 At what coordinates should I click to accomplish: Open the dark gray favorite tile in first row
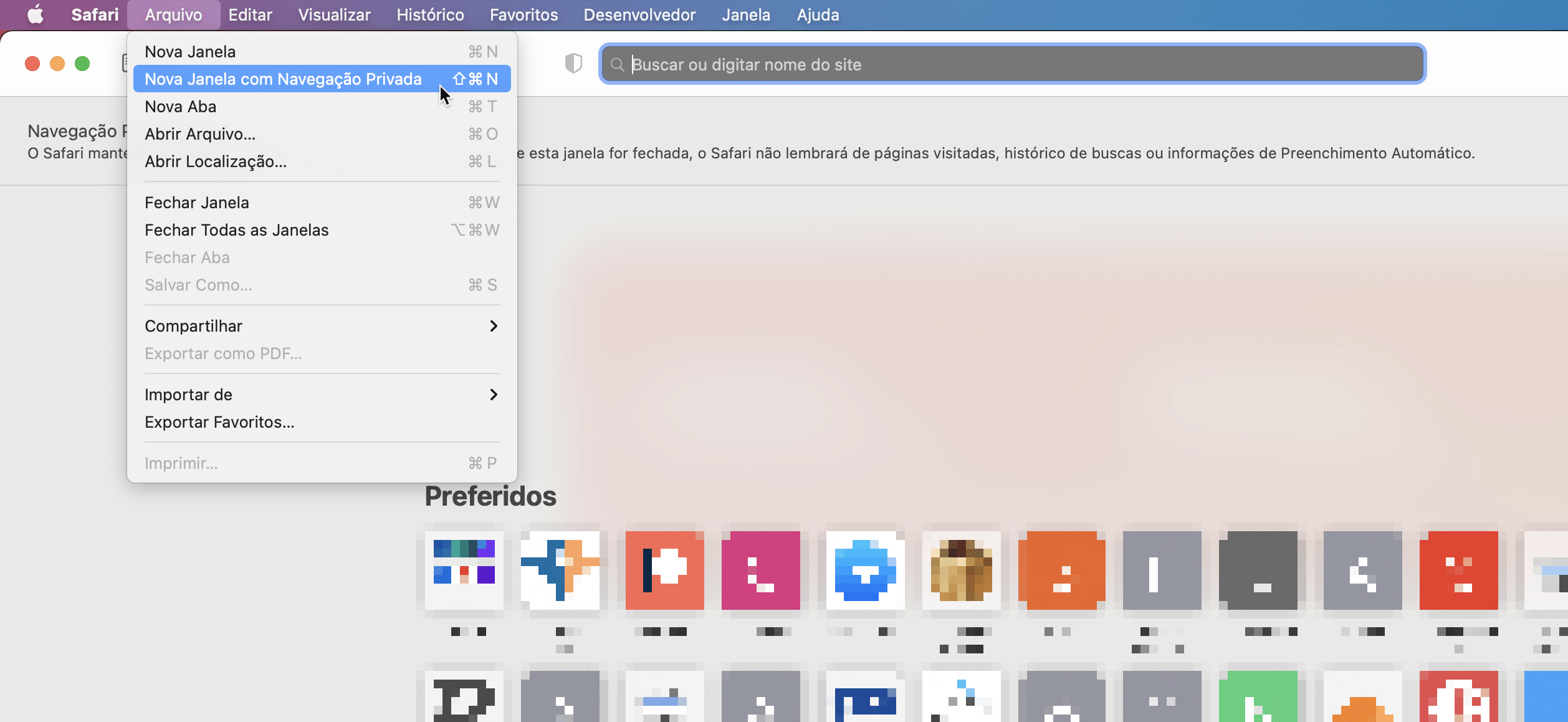1258,570
